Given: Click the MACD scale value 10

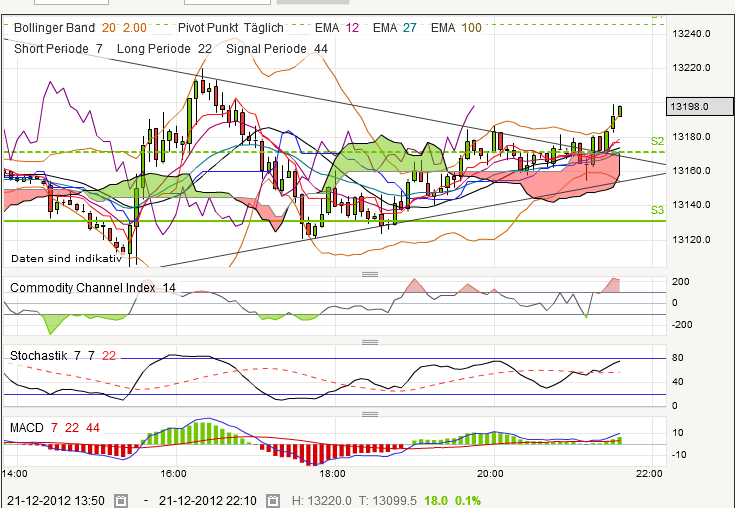Looking at the screenshot, I should [x=677, y=433].
